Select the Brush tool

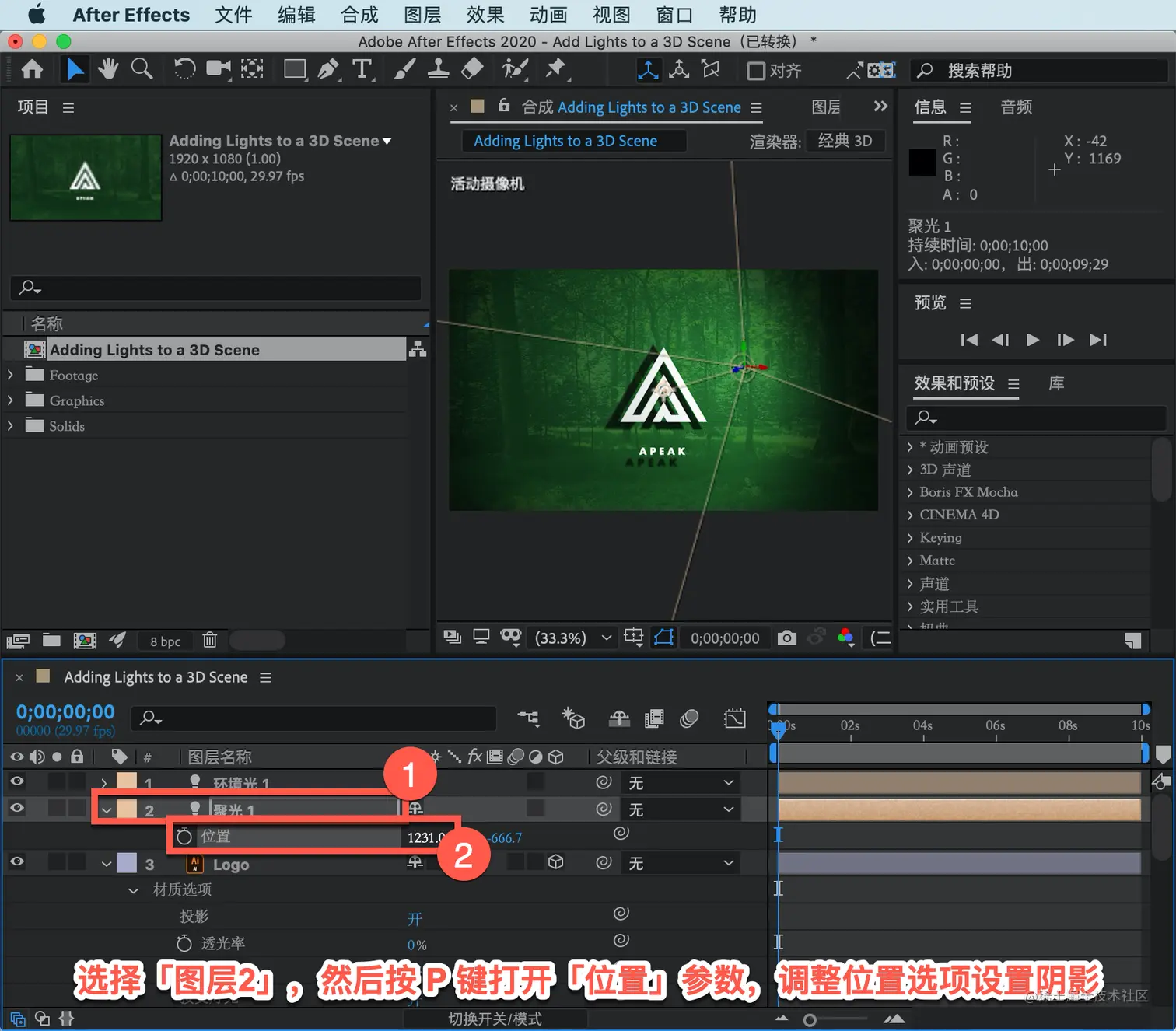point(404,70)
